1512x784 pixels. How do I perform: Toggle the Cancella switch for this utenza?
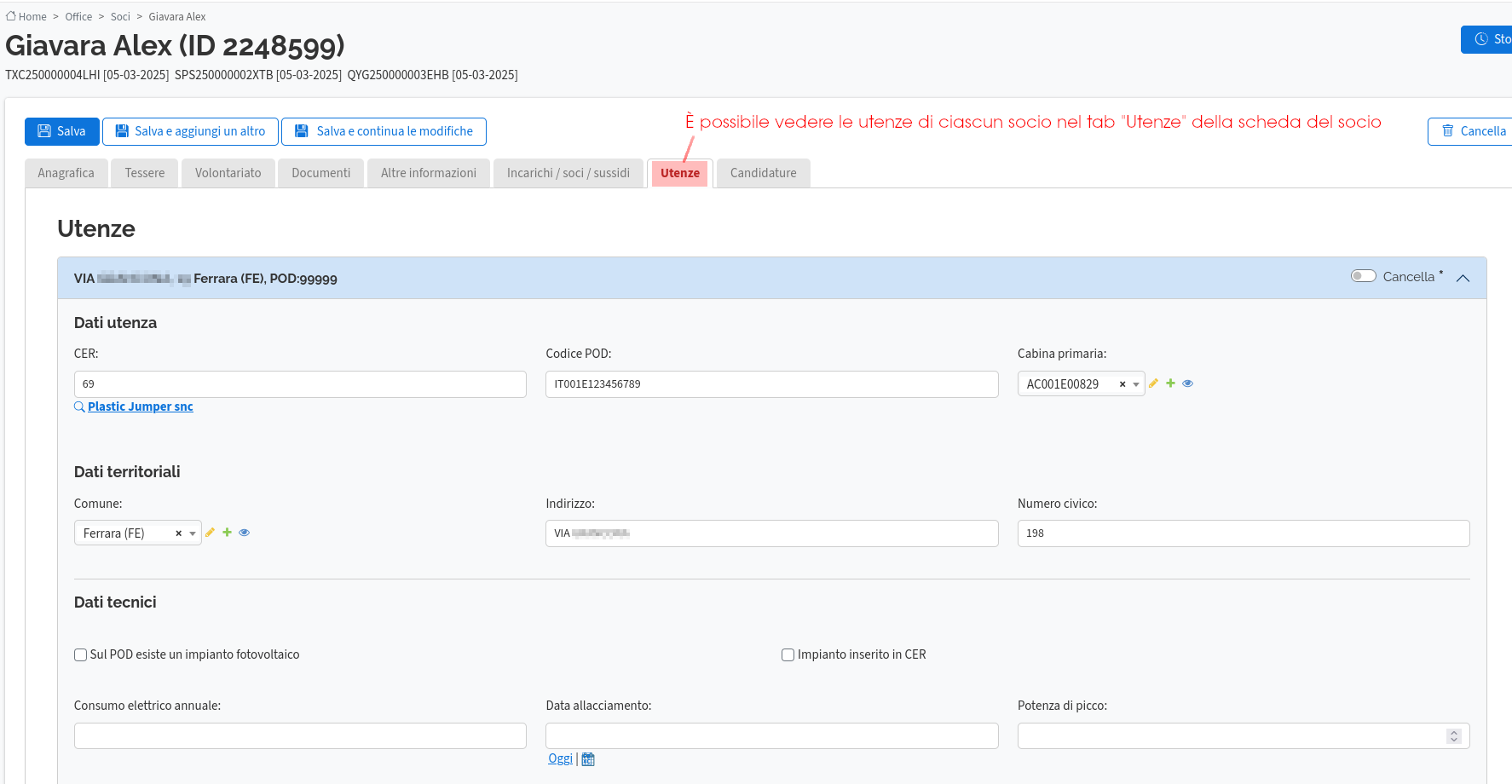[1364, 276]
